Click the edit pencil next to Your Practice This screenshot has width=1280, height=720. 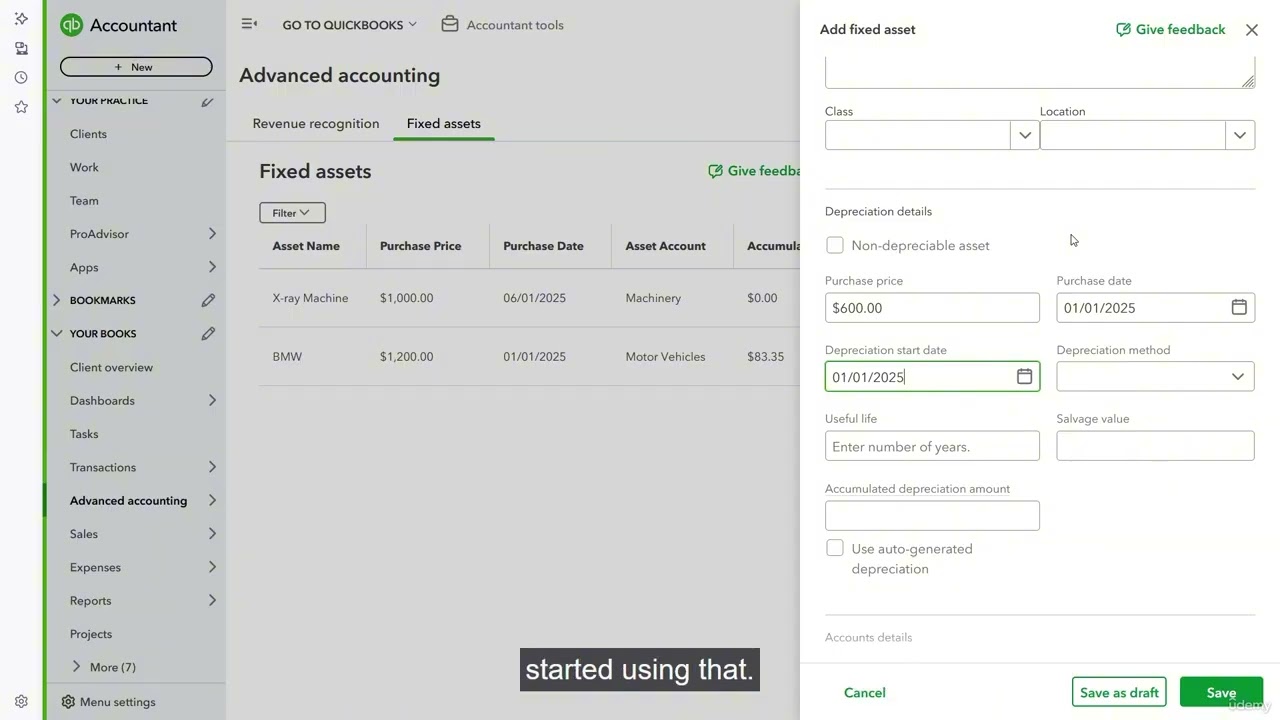tap(207, 101)
